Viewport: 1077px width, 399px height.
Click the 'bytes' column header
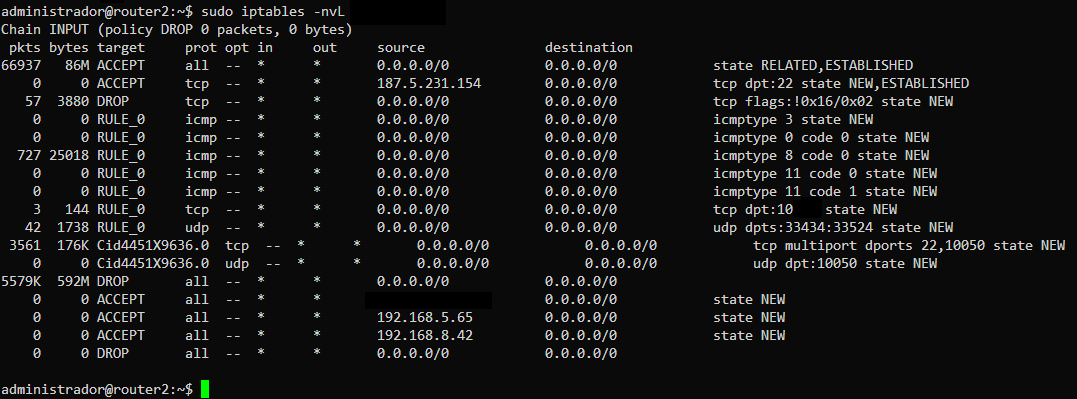coord(69,48)
